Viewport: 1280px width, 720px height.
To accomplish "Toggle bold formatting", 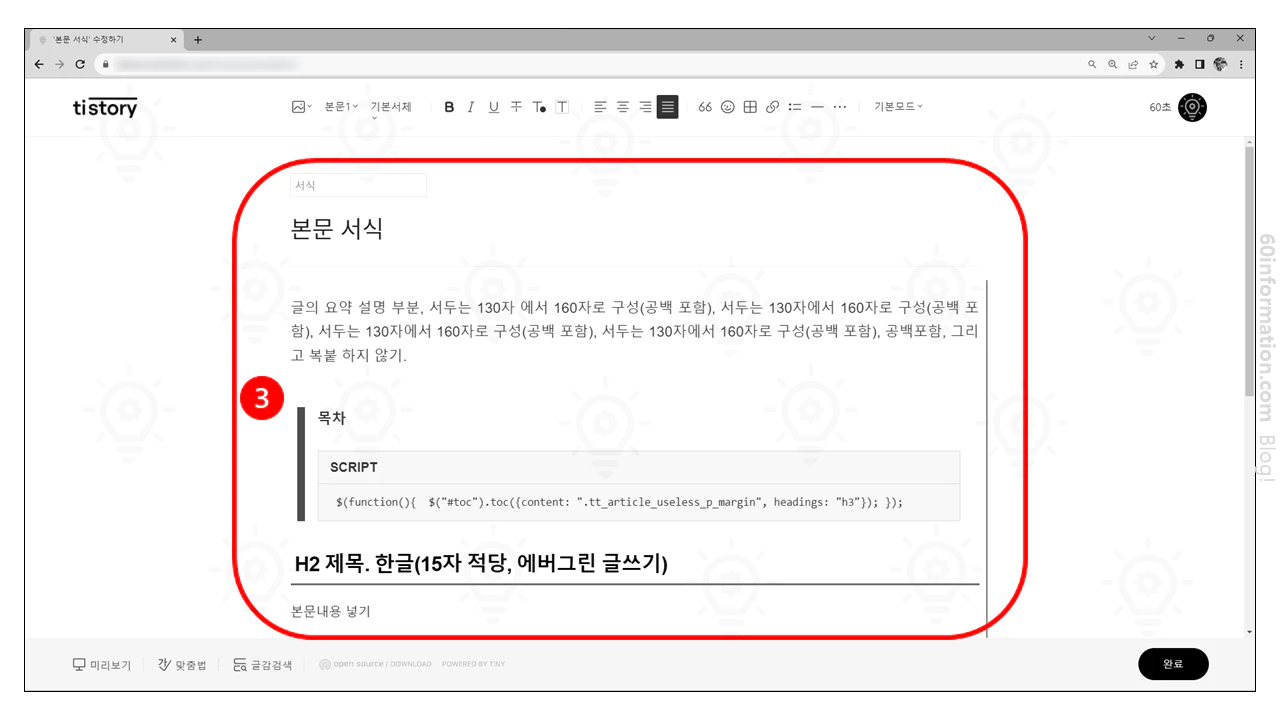I will (x=449, y=107).
